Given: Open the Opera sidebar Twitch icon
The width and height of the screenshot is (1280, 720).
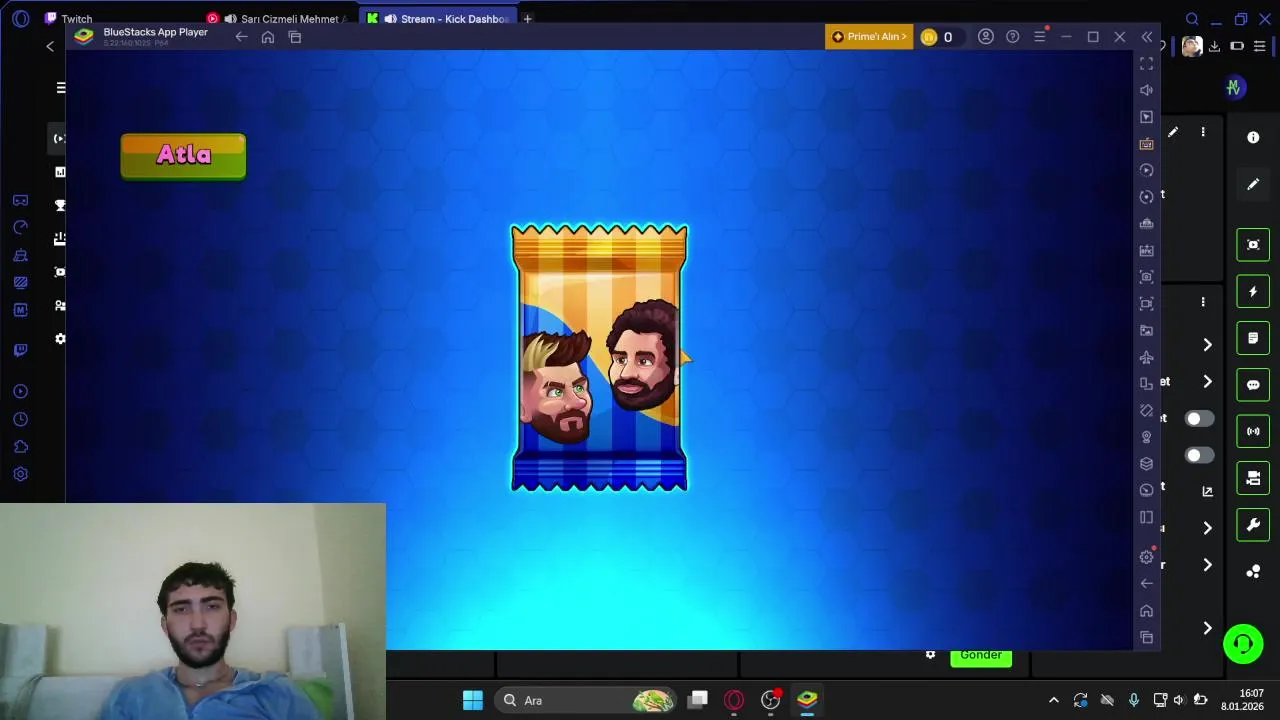Looking at the screenshot, I should [20, 350].
